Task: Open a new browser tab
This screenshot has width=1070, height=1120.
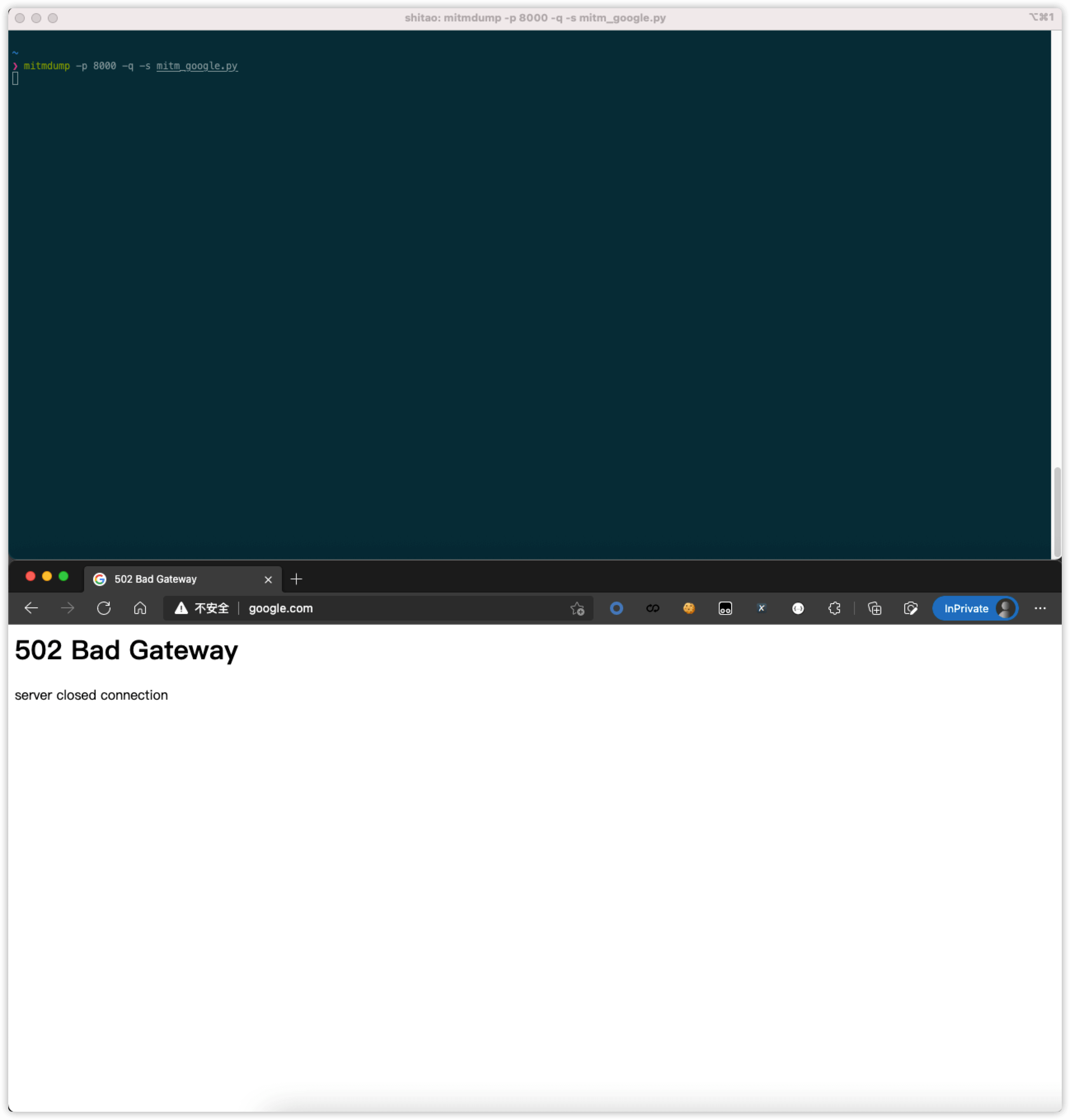Action: click(296, 579)
